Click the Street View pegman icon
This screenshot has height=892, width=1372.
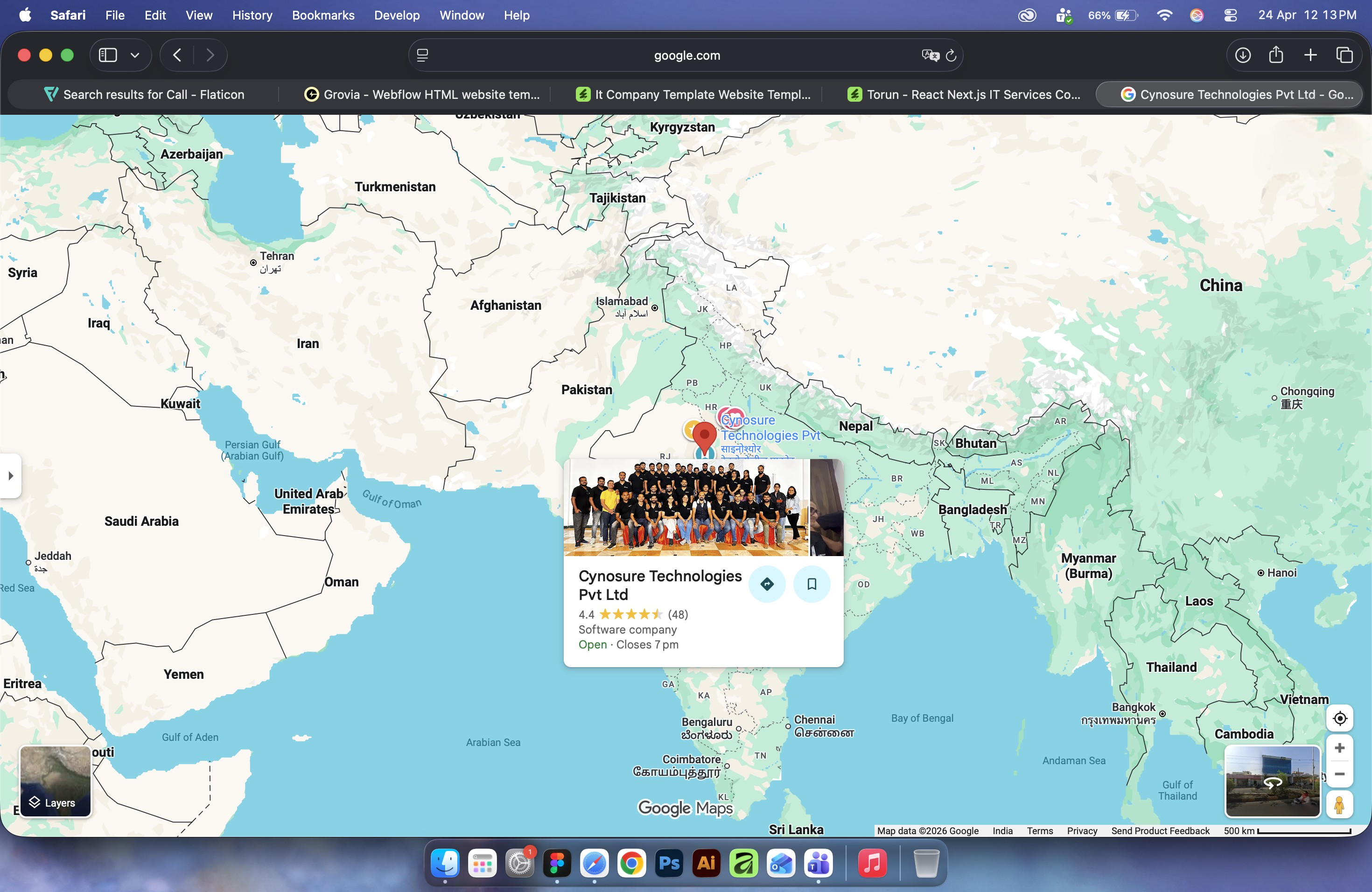point(1340,804)
